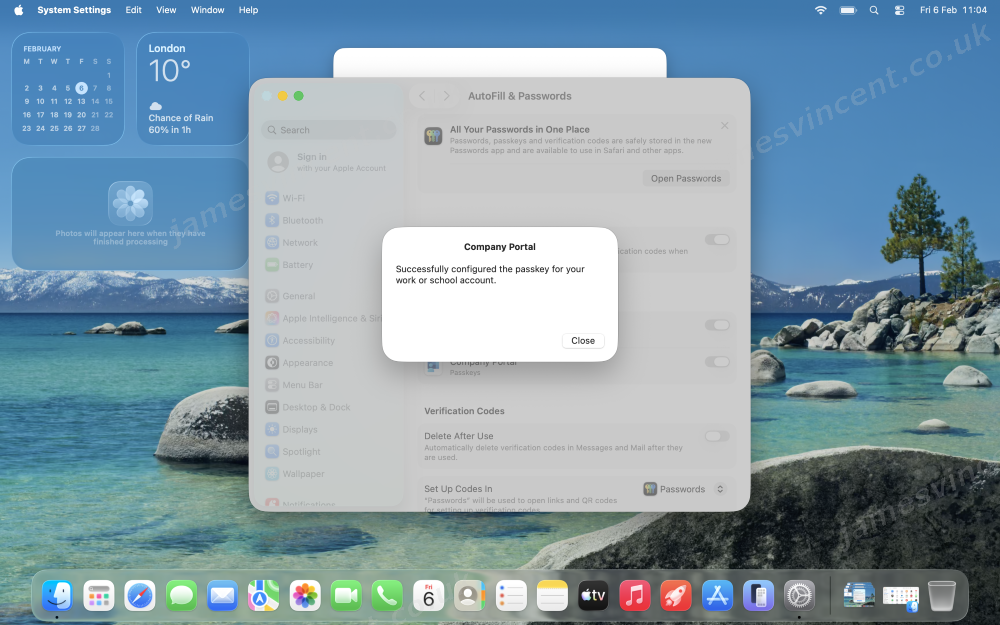Click Close in the Company Portal dialog
The width and height of the screenshot is (1000, 625).
[x=583, y=341]
